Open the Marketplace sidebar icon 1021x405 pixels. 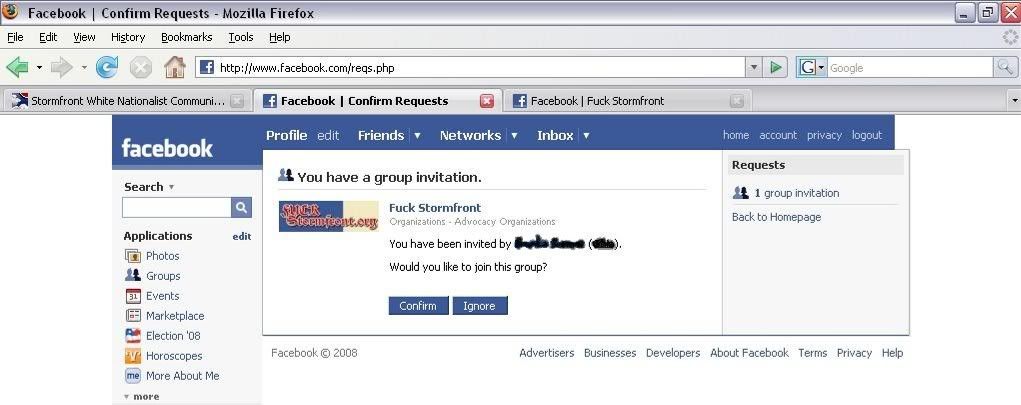[x=133, y=316]
